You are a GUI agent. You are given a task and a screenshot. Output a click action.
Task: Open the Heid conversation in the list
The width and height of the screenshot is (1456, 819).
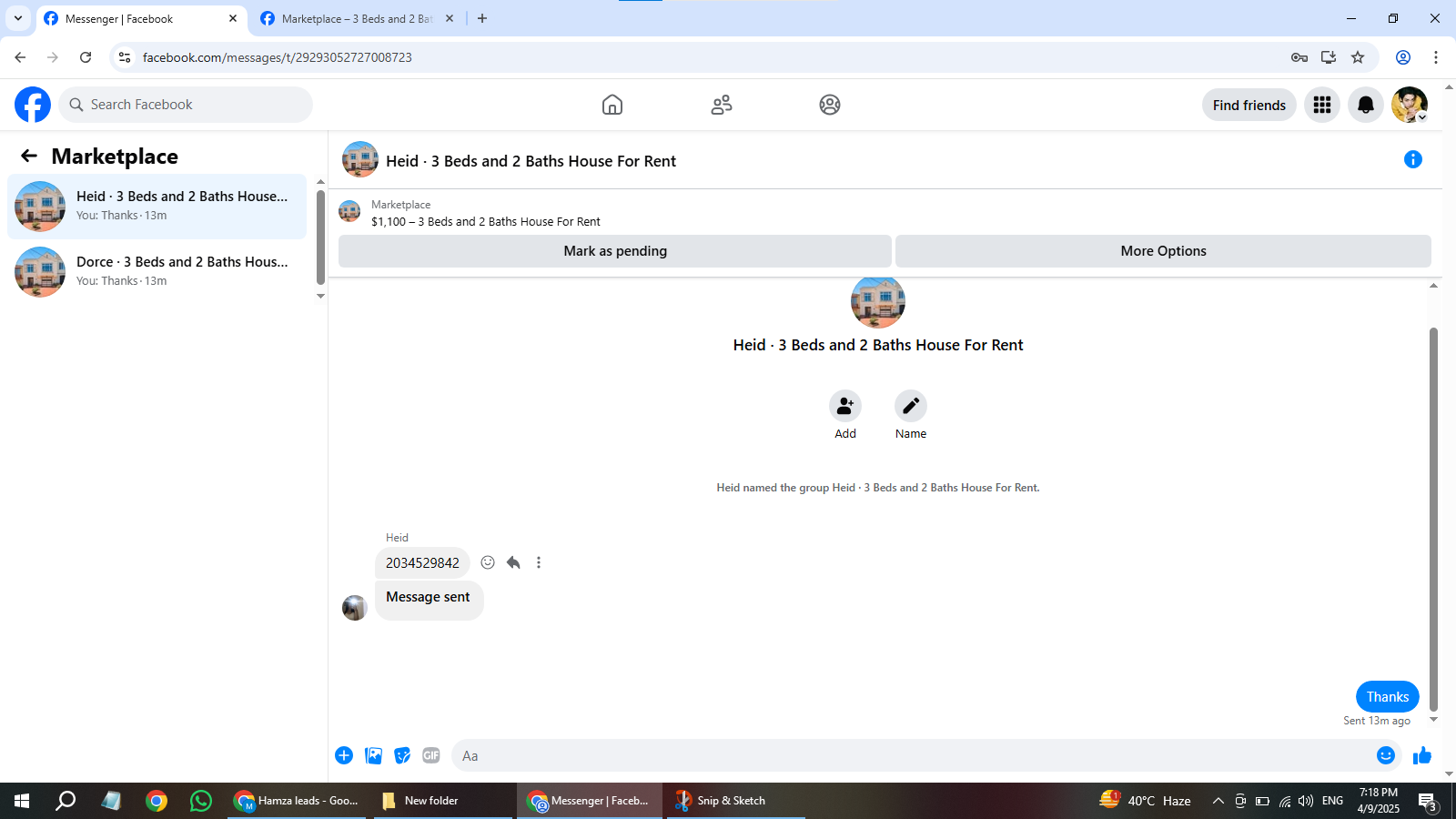click(157, 207)
